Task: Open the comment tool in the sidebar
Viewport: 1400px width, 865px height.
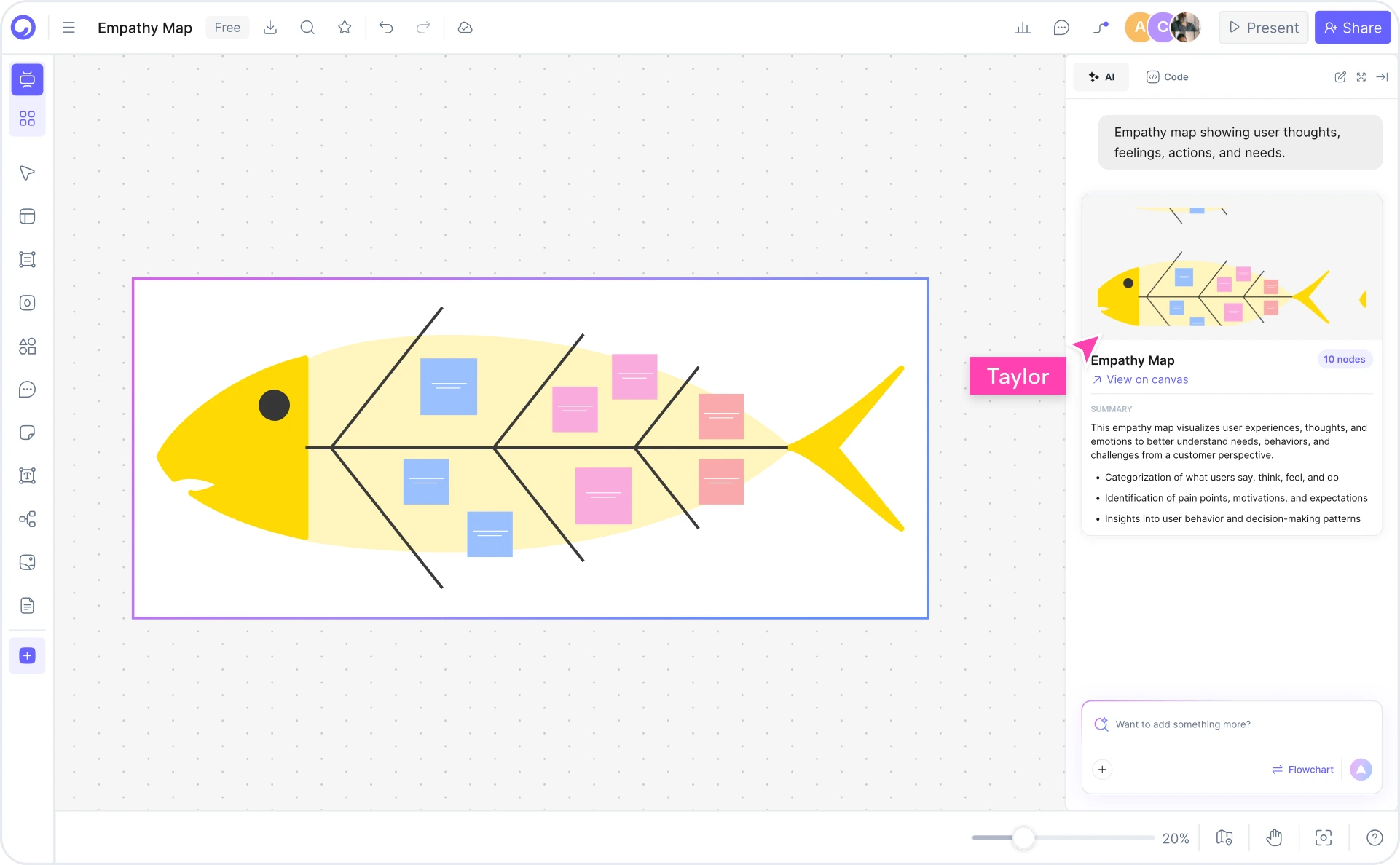Action: (x=27, y=390)
